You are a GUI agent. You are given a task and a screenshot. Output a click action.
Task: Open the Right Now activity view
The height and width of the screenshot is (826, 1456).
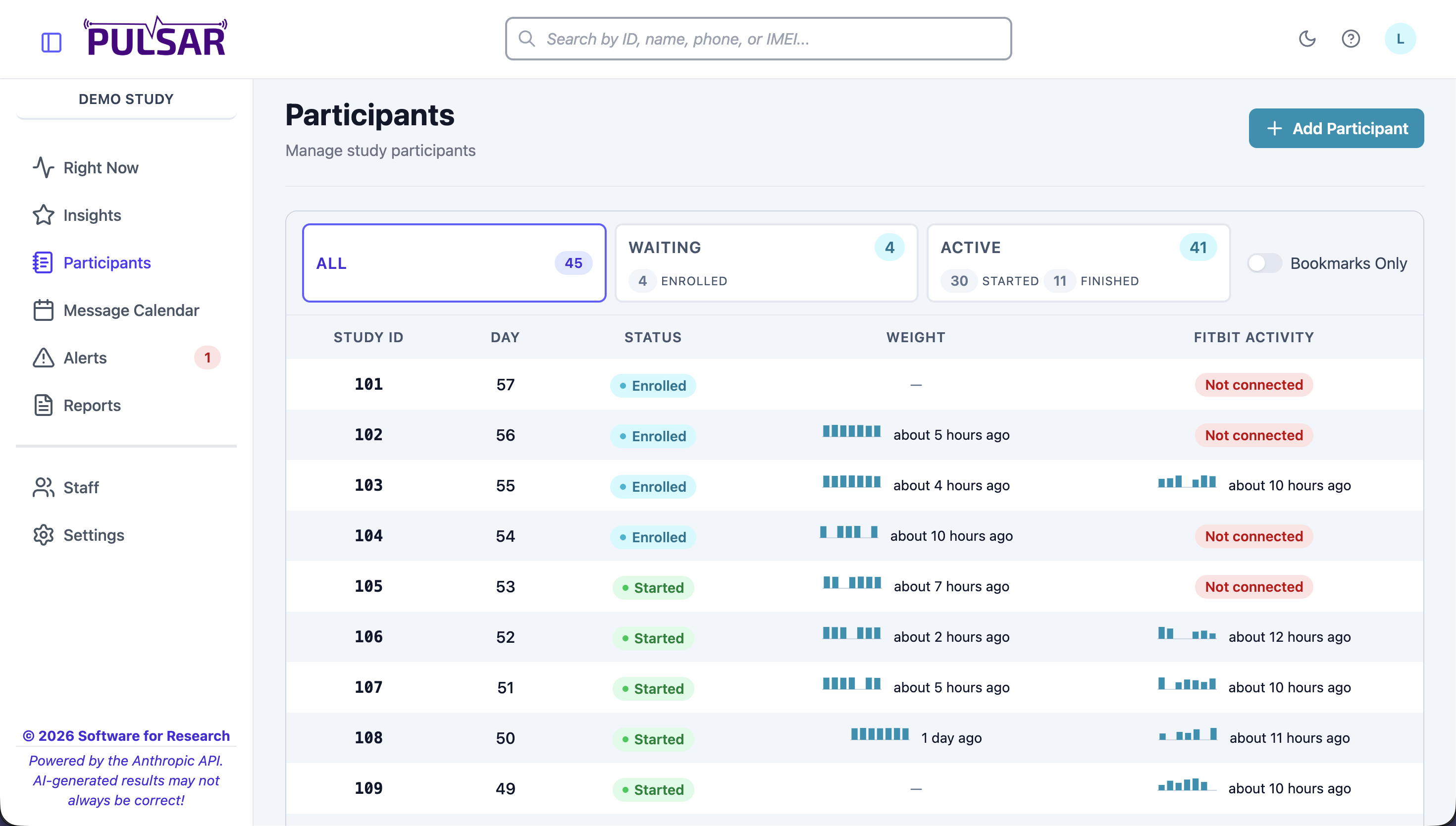pos(101,167)
